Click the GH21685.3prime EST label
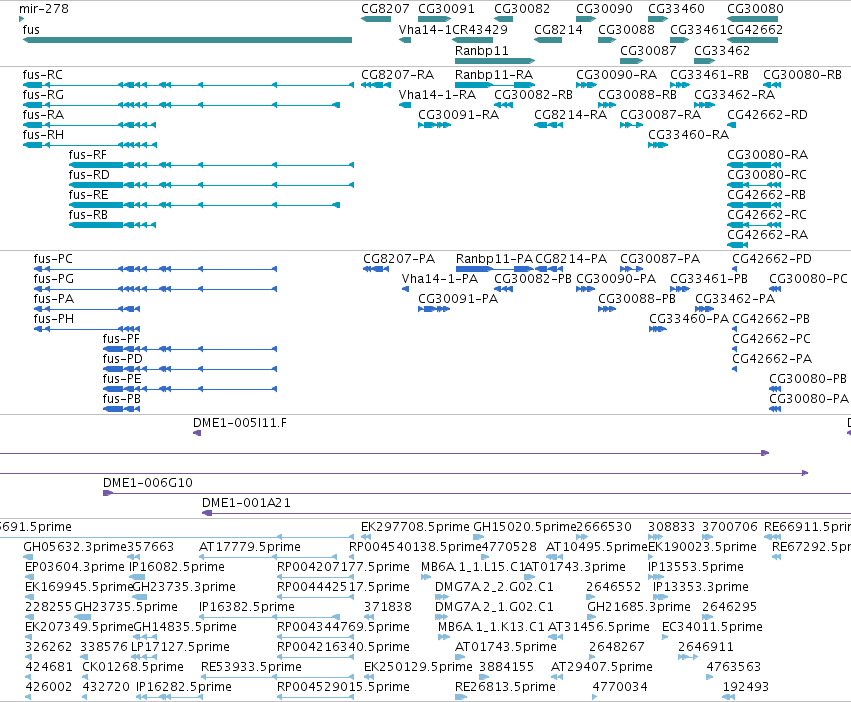851x702 pixels. 639,606
